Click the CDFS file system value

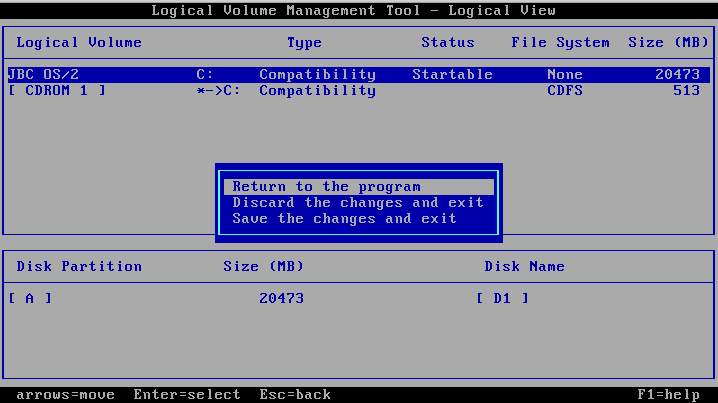(x=565, y=91)
